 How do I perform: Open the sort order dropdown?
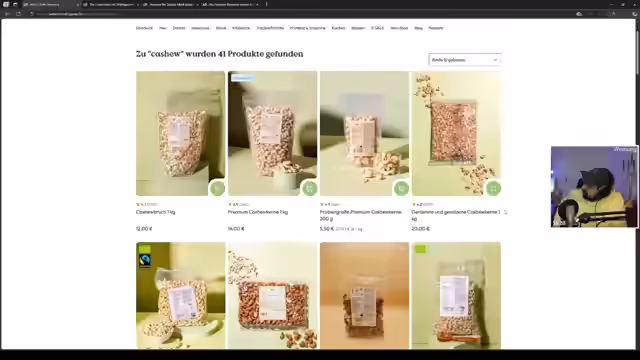coord(464,60)
